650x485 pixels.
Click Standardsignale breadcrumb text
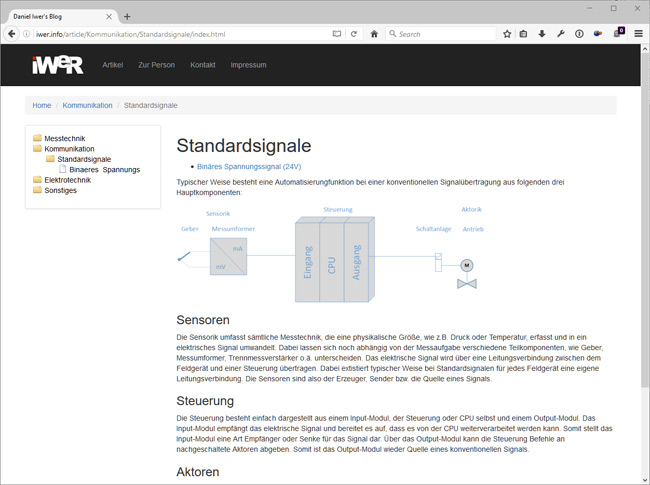[150, 105]
